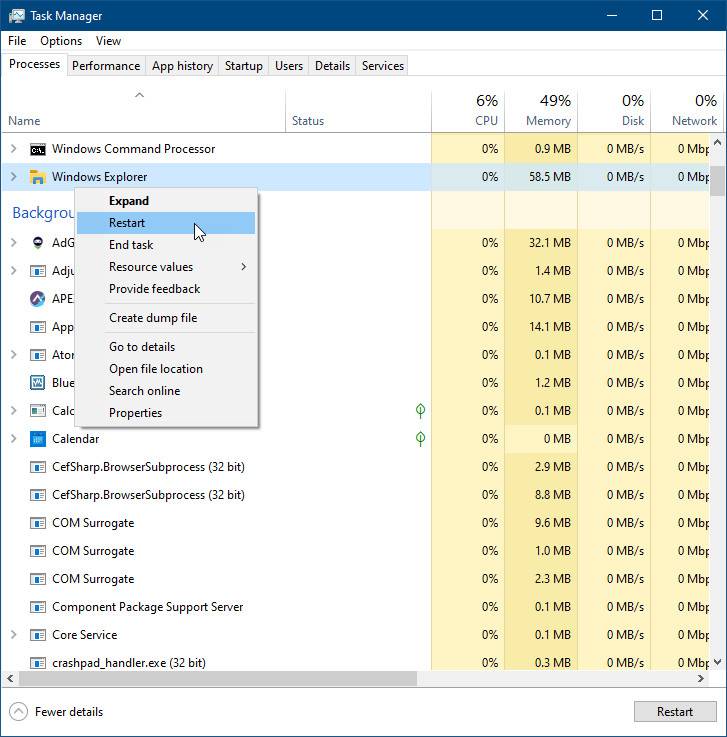
Task: Sort by the CPU column header
Action: pyautogui.click(x=468, y=110)
